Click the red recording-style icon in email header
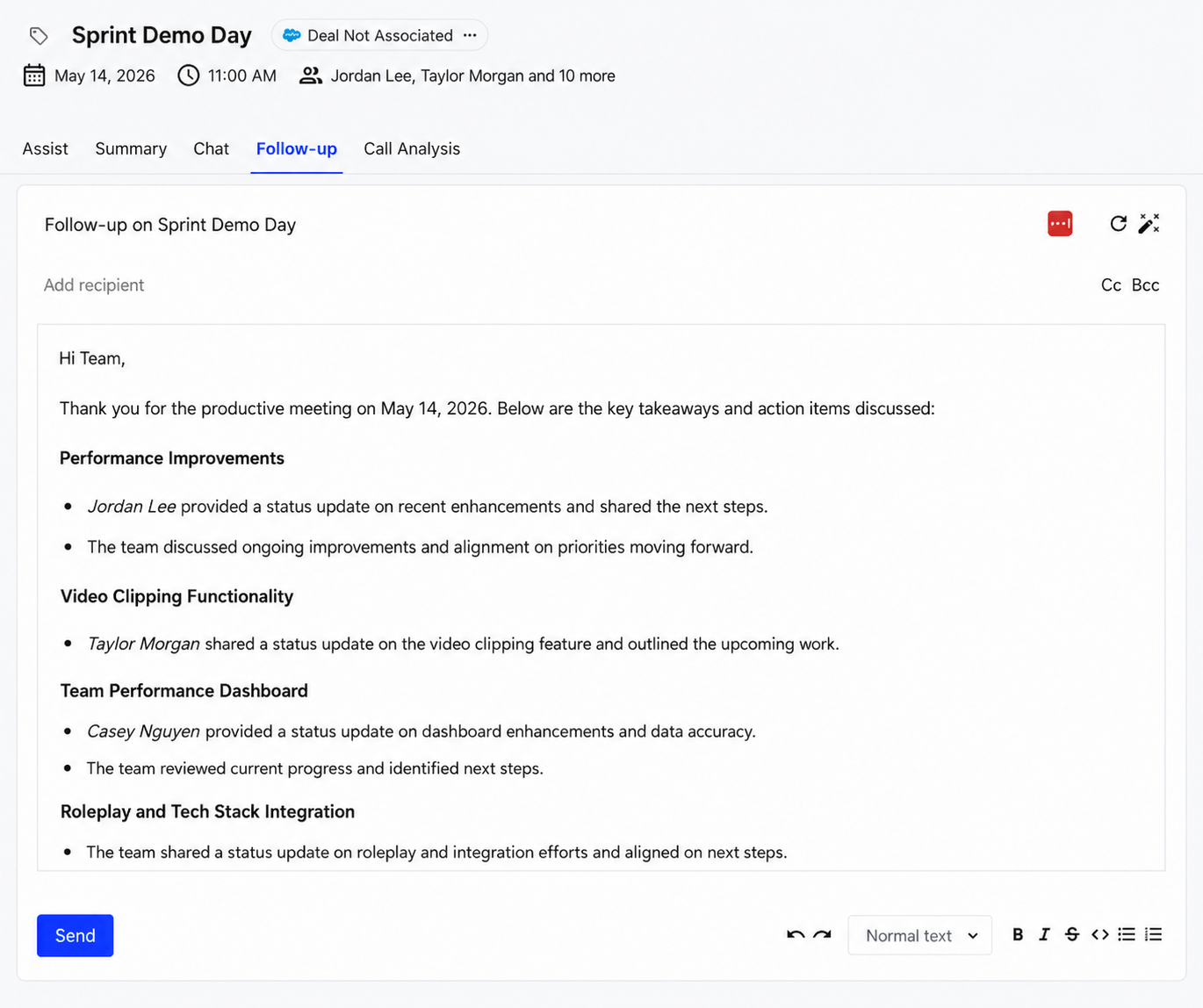Image resolution: width=1203 pixels, height=1008 pixels. coord(1060,224)
